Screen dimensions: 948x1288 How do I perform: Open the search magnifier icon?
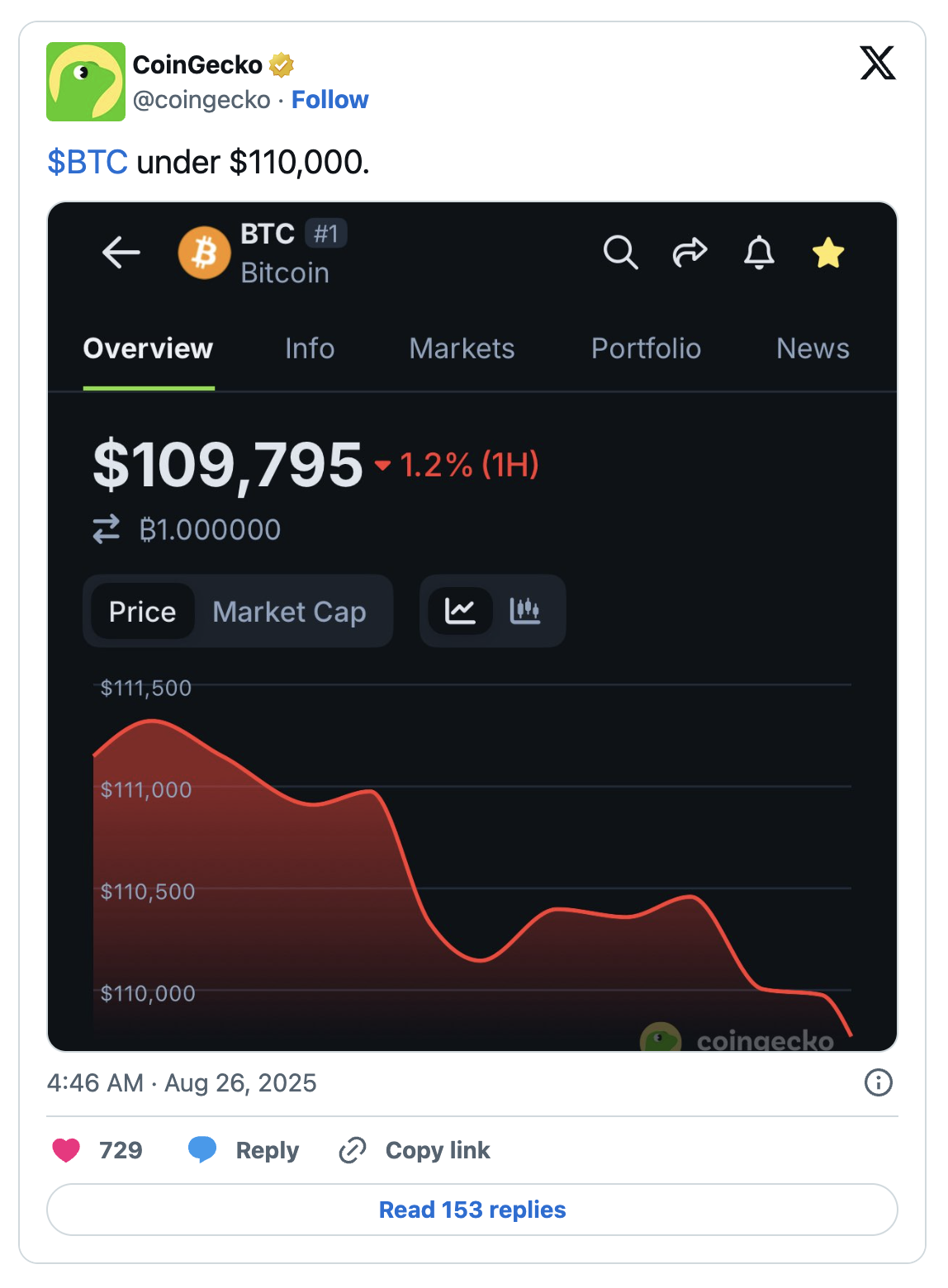click(620, 253)
